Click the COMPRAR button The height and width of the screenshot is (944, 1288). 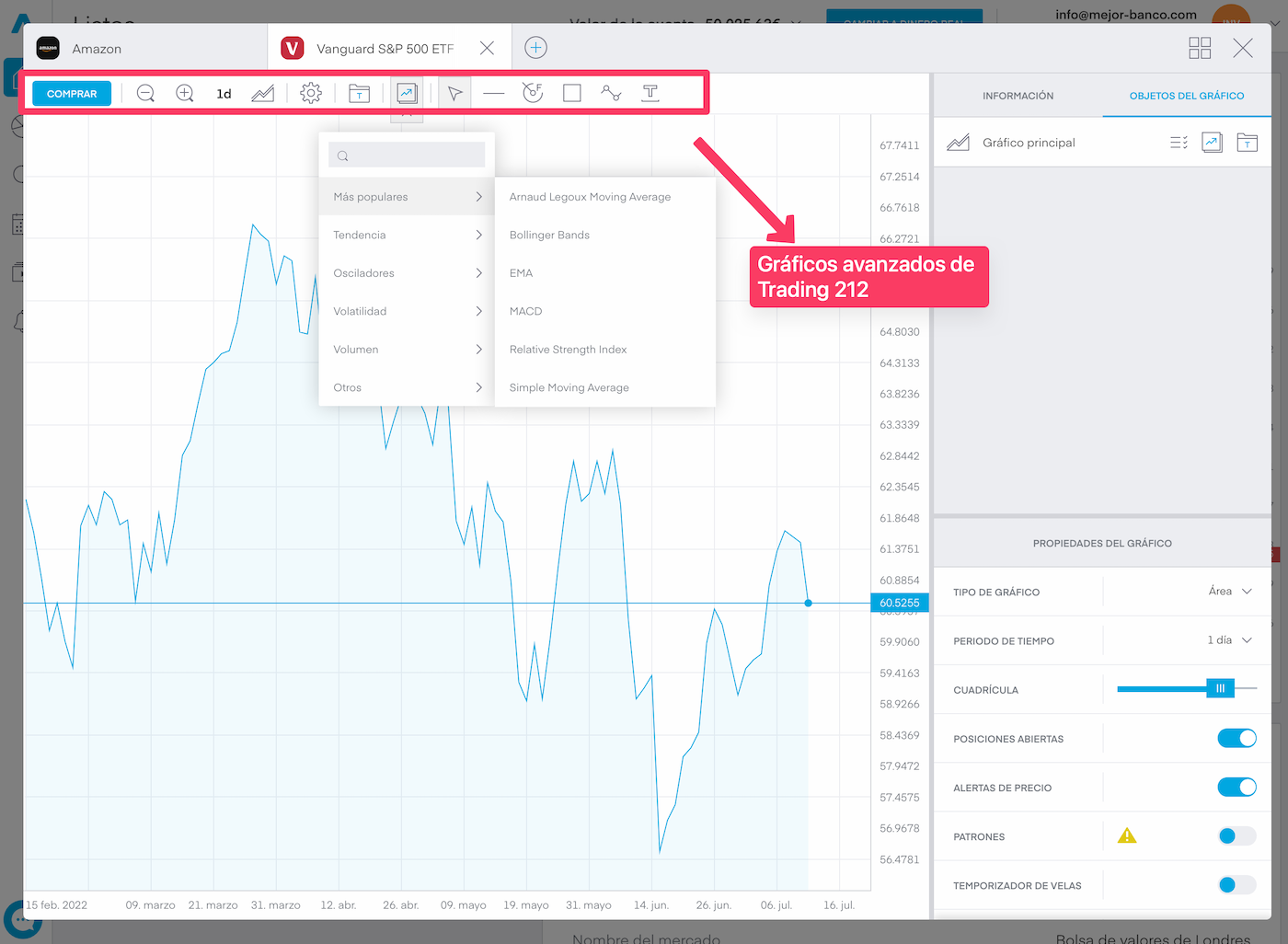coord(72,94)
